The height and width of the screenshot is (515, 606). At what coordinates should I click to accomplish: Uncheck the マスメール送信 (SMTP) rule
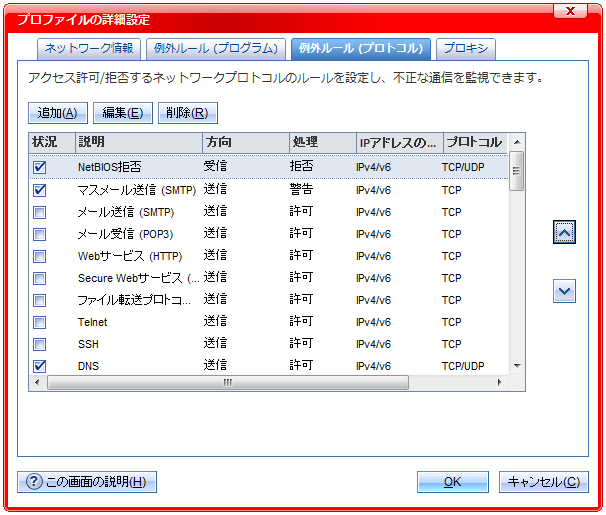tap(40, 189)
